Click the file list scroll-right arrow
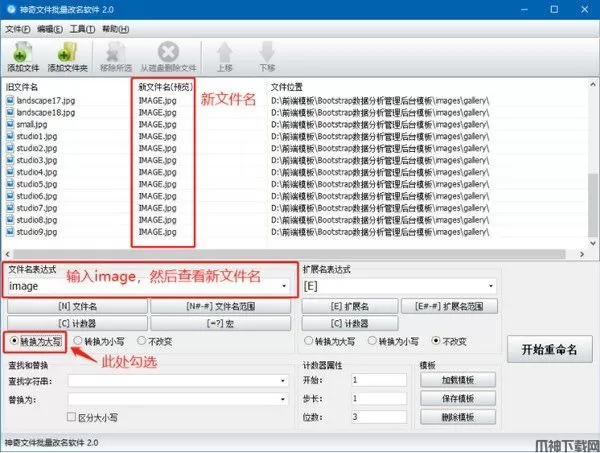Screen dimensions: 600x453 (582, 254)
